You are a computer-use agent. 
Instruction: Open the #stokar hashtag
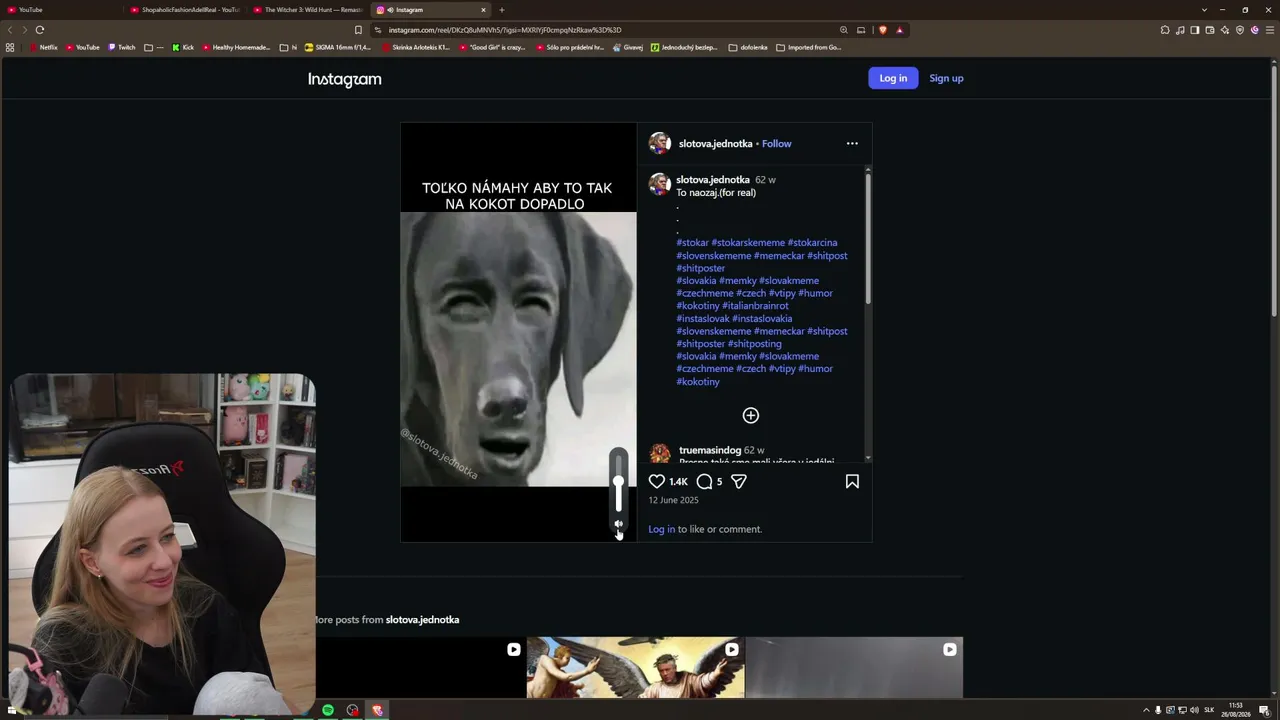[x=692, y=242]
